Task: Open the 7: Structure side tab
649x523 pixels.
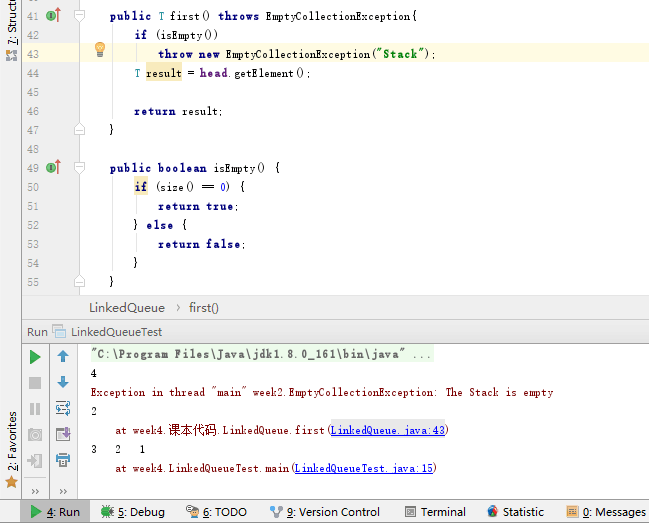Action: pos(12,31)
